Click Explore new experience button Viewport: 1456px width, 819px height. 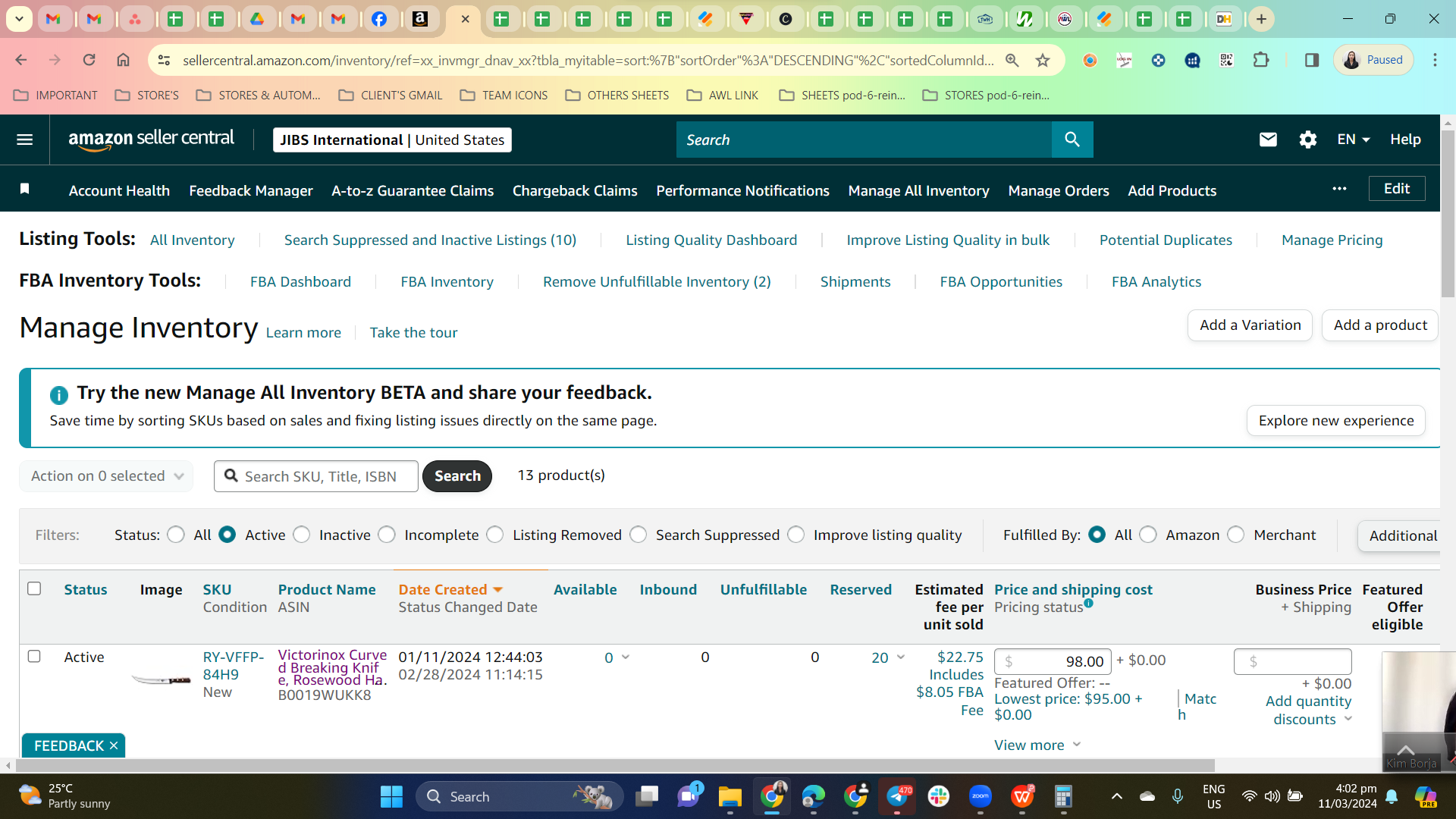click(x=1336, y=421)
